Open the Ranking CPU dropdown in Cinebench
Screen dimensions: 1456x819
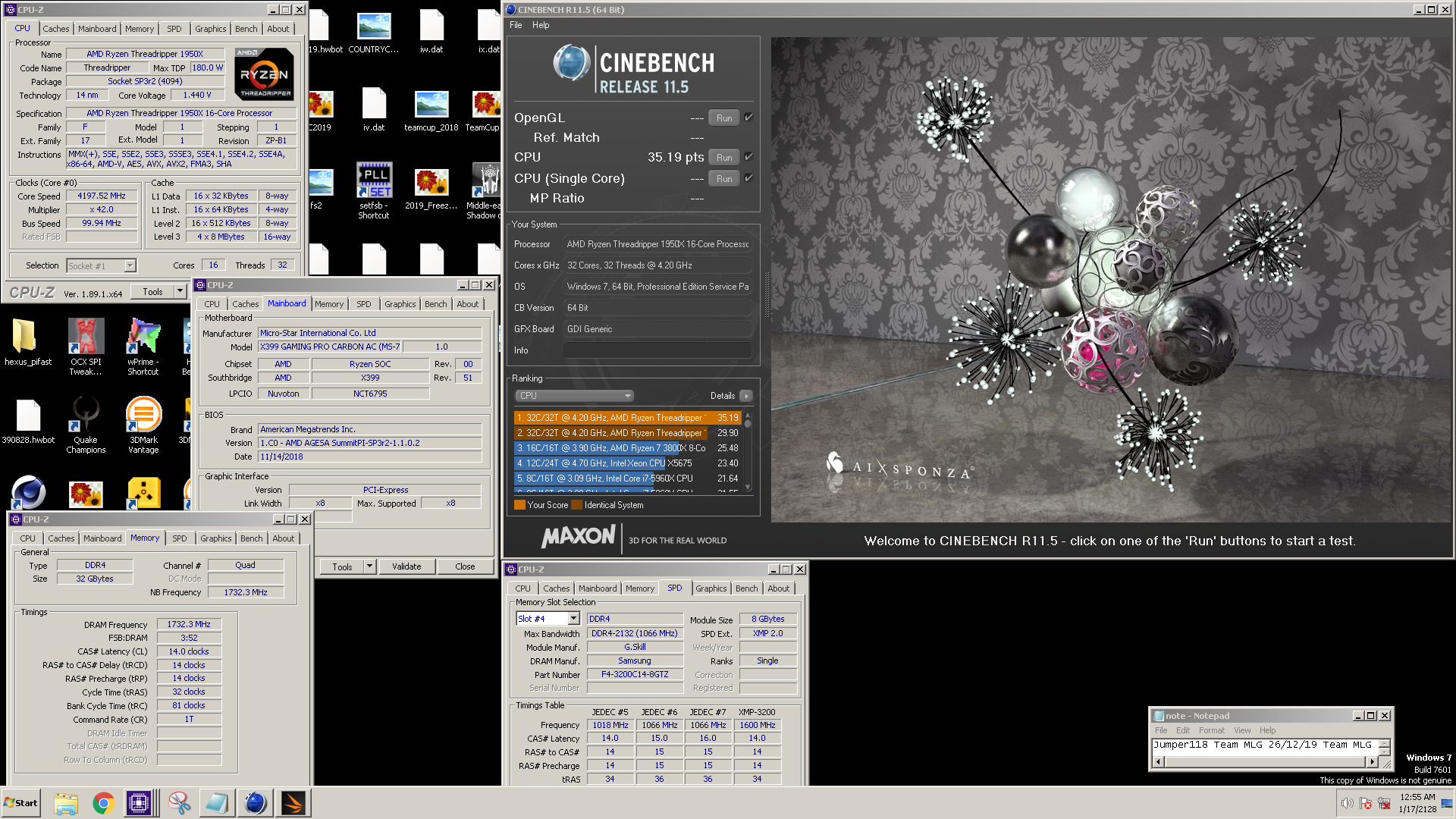(x=574, y=396)
